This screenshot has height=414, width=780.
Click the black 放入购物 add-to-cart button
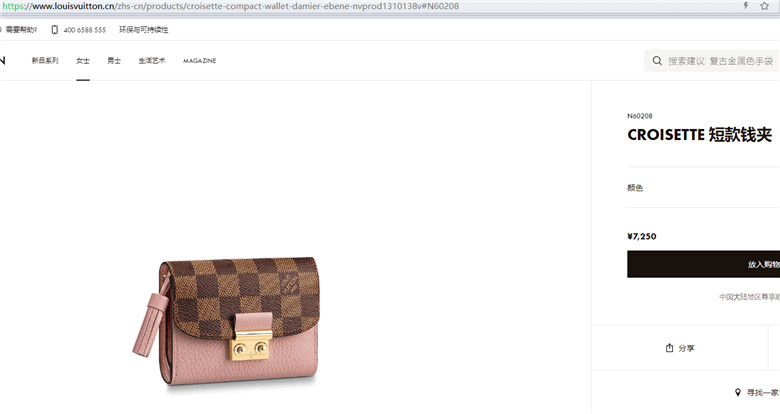click(x=703, y=264)
